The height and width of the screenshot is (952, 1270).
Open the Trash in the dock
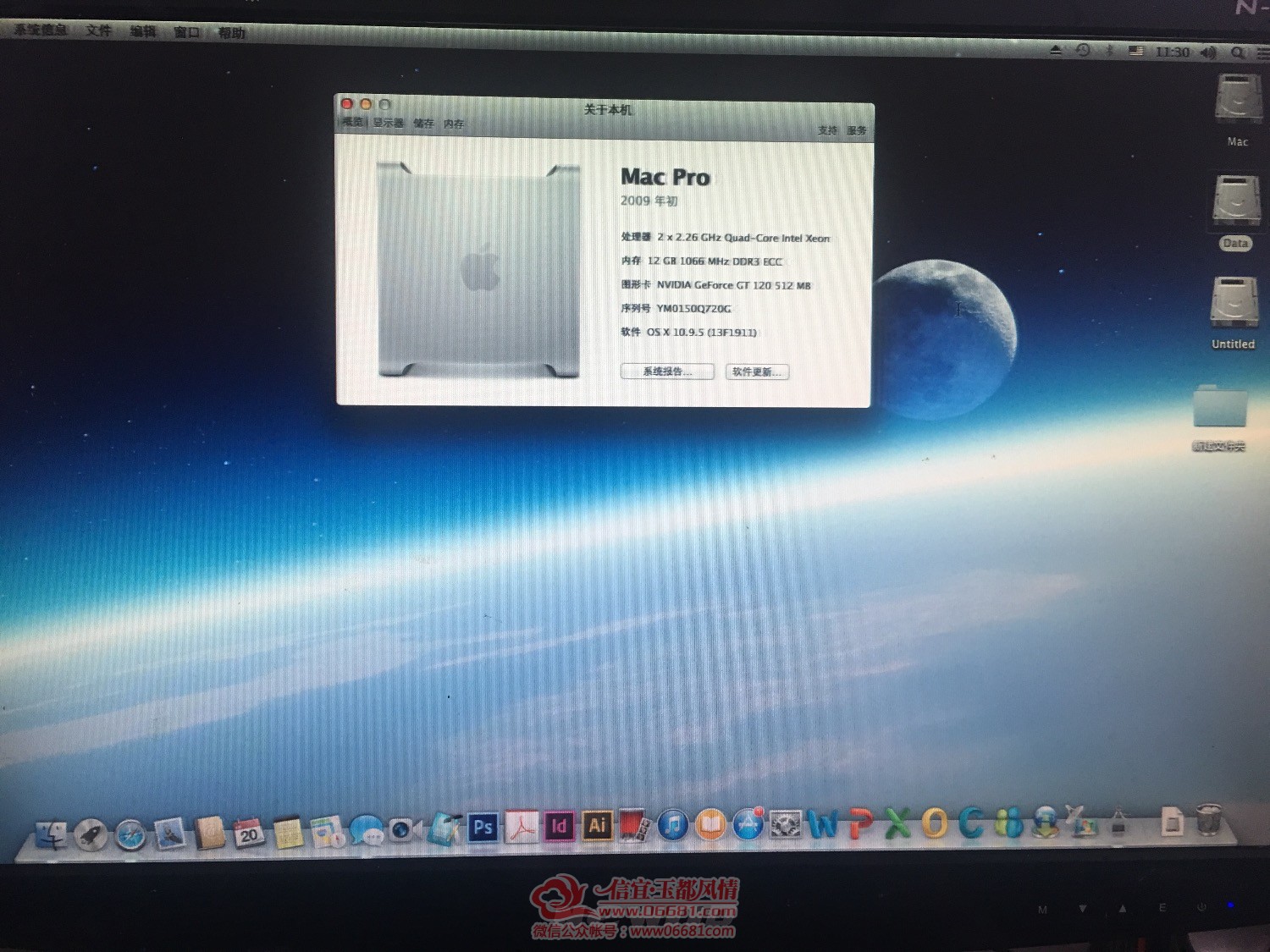[1209, 820]
